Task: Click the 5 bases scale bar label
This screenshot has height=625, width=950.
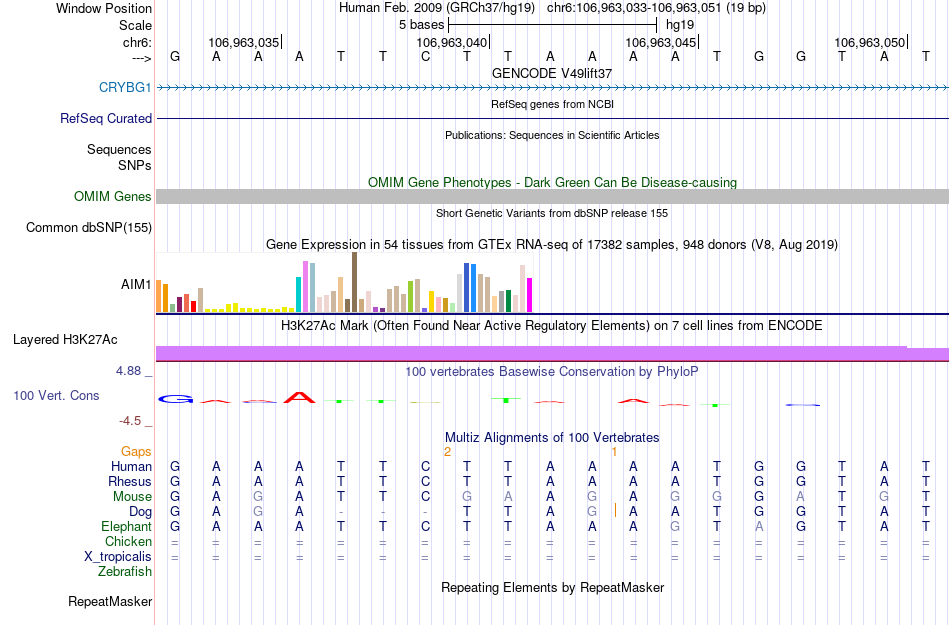Action: pyautogui.click(x=421, y=25)
